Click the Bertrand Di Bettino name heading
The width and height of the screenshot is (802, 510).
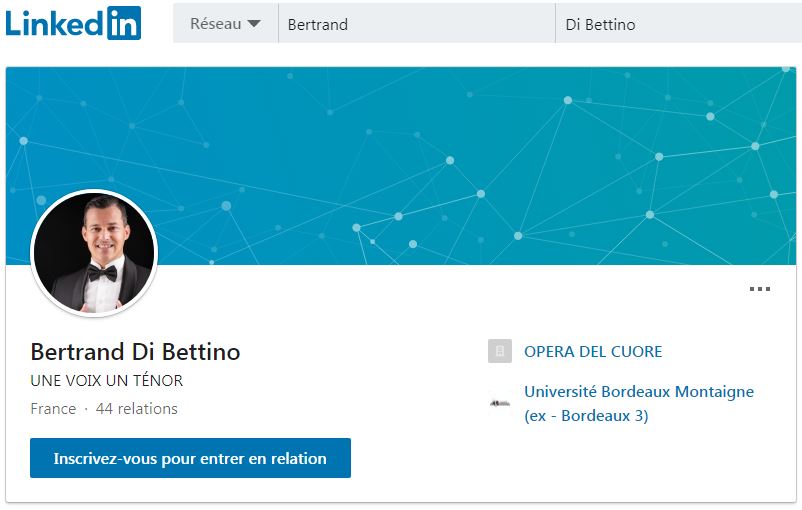[x=136, y=352]
